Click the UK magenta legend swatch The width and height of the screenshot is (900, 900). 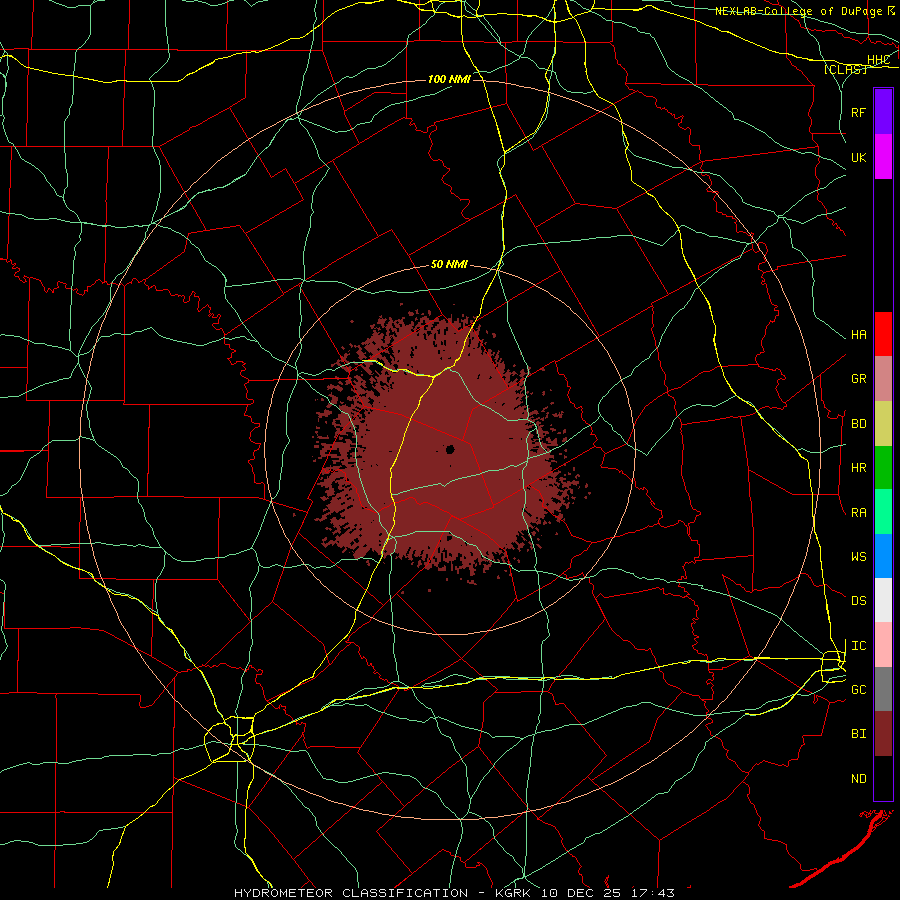(883, 157)
